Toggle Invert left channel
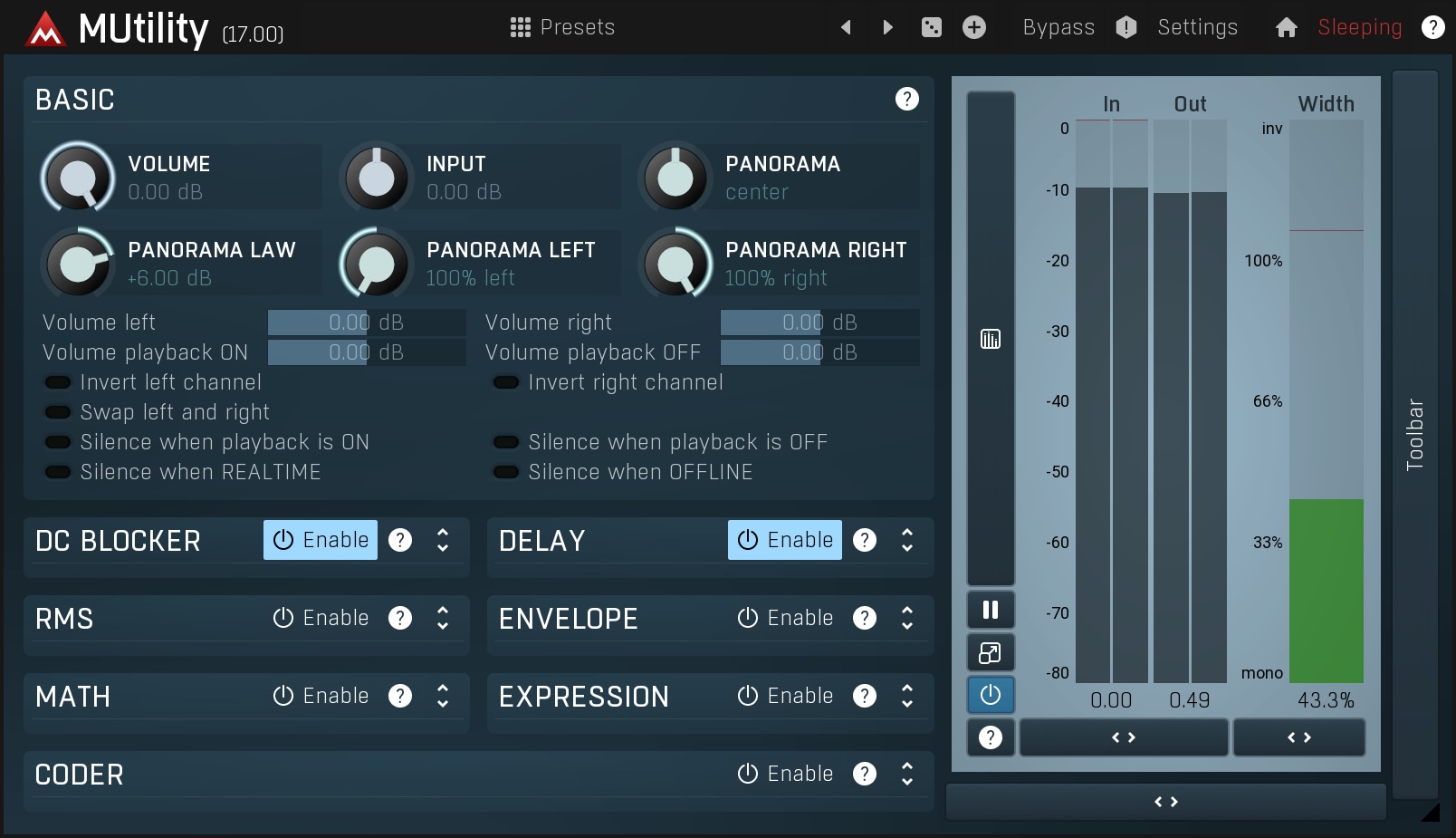This screenshot has height=838, width=1456. click(x=59, y=382)
